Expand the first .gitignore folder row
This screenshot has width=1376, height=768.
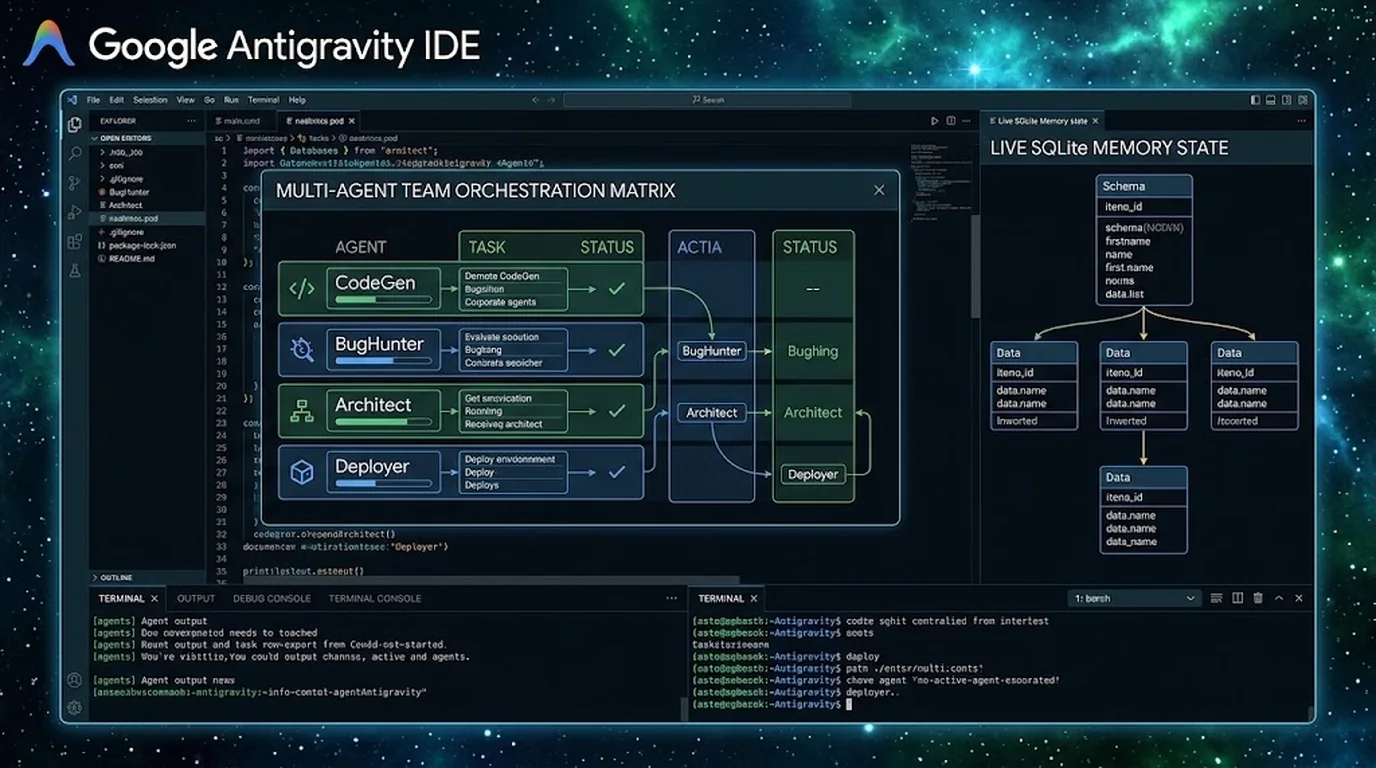coord(148,179)
